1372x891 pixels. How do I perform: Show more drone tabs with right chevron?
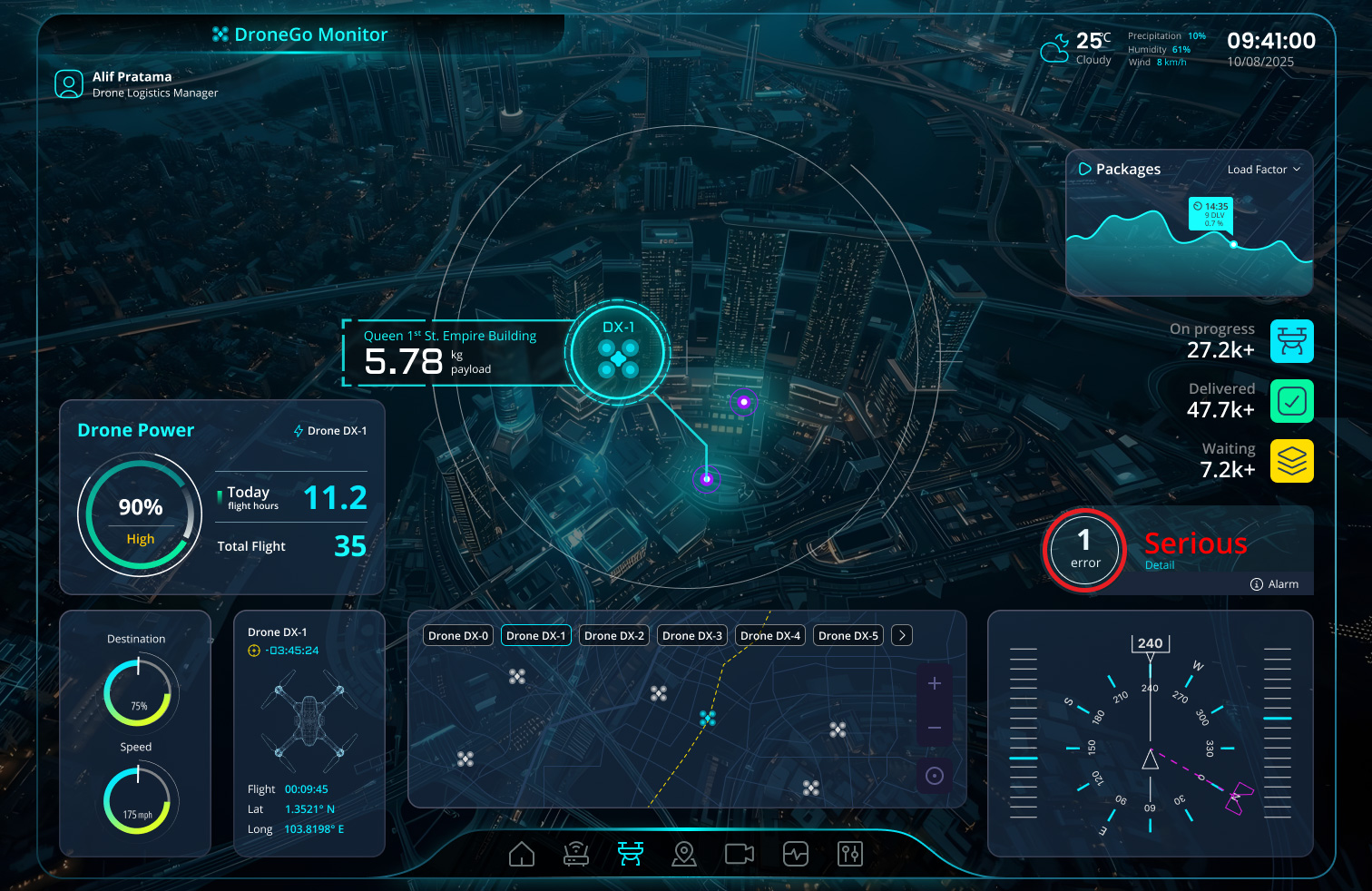tap(902, 635)
